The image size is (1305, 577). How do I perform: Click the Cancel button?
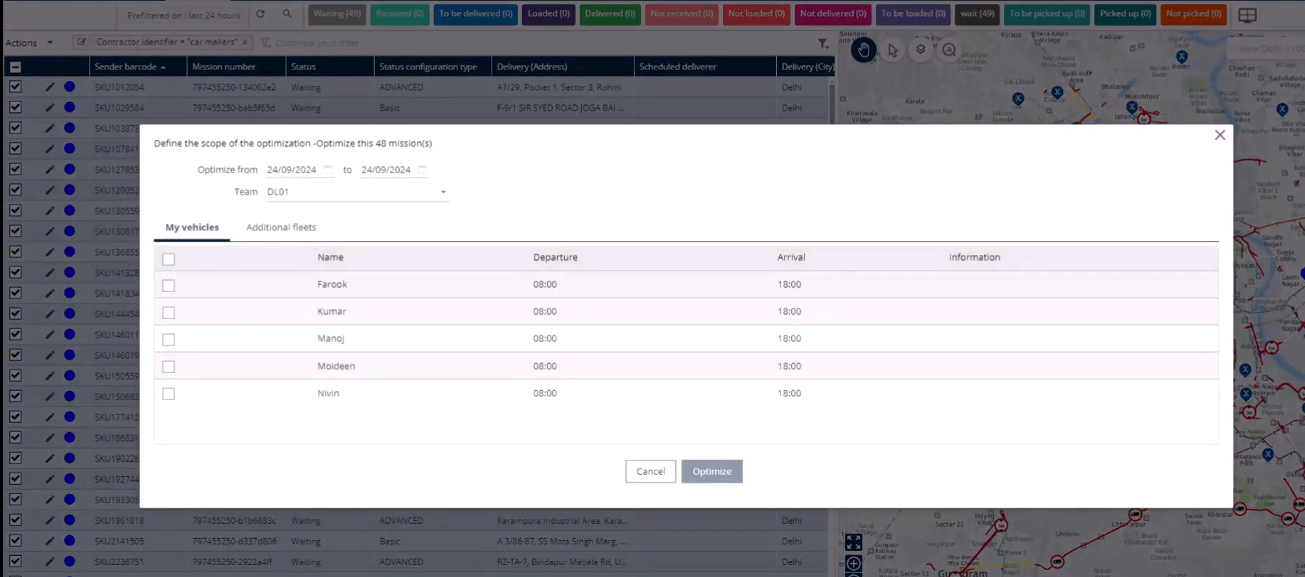pos(651,472)
